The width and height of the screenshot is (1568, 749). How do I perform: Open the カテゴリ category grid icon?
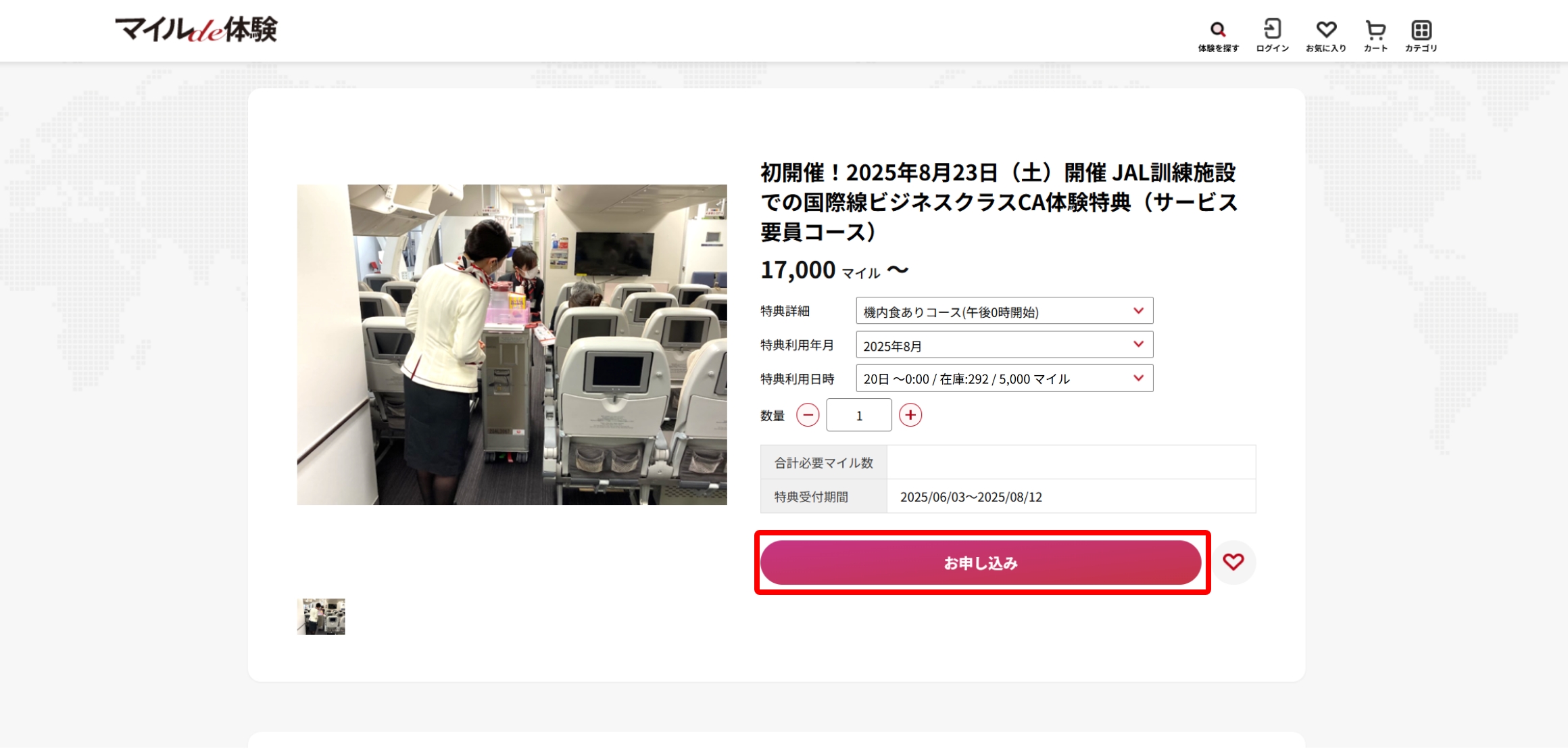pos(1421,35)
